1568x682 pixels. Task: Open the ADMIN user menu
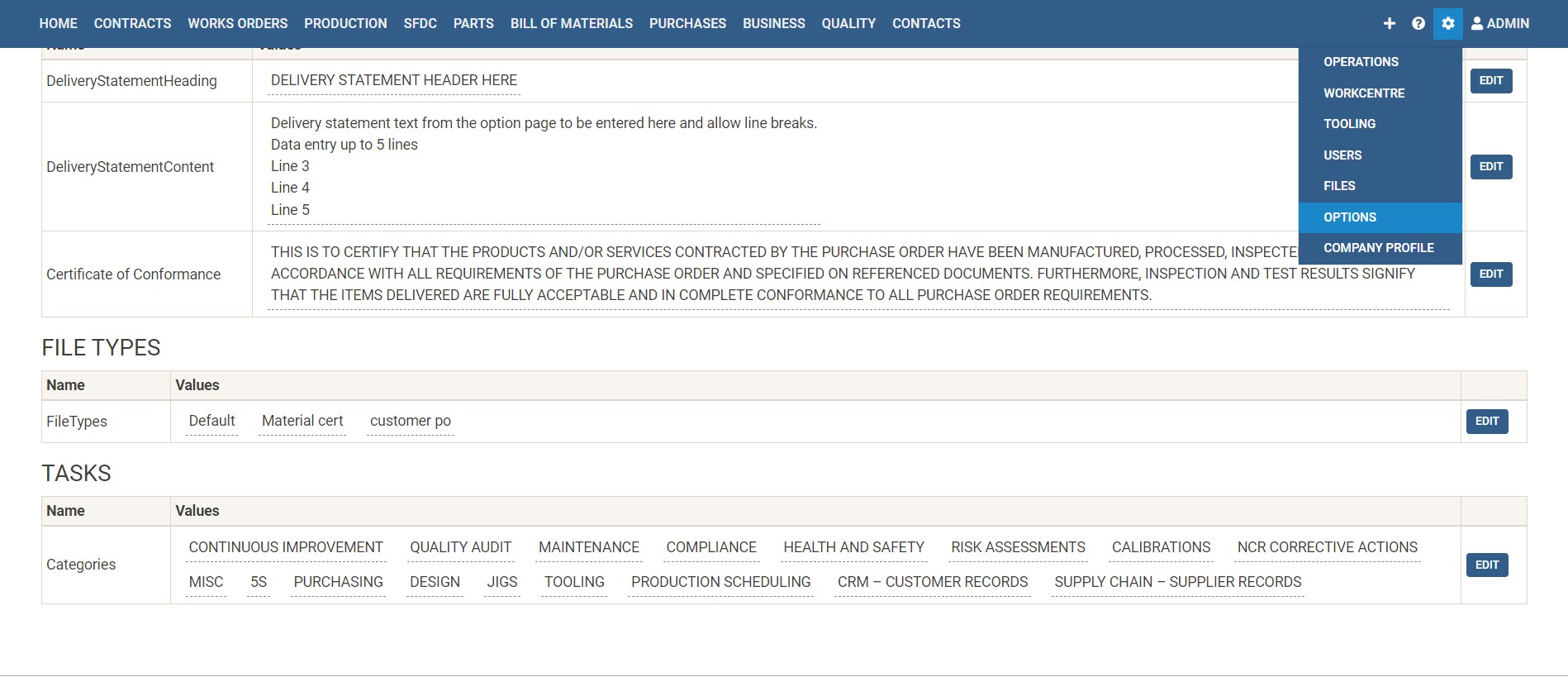(x=1500, y=23)
